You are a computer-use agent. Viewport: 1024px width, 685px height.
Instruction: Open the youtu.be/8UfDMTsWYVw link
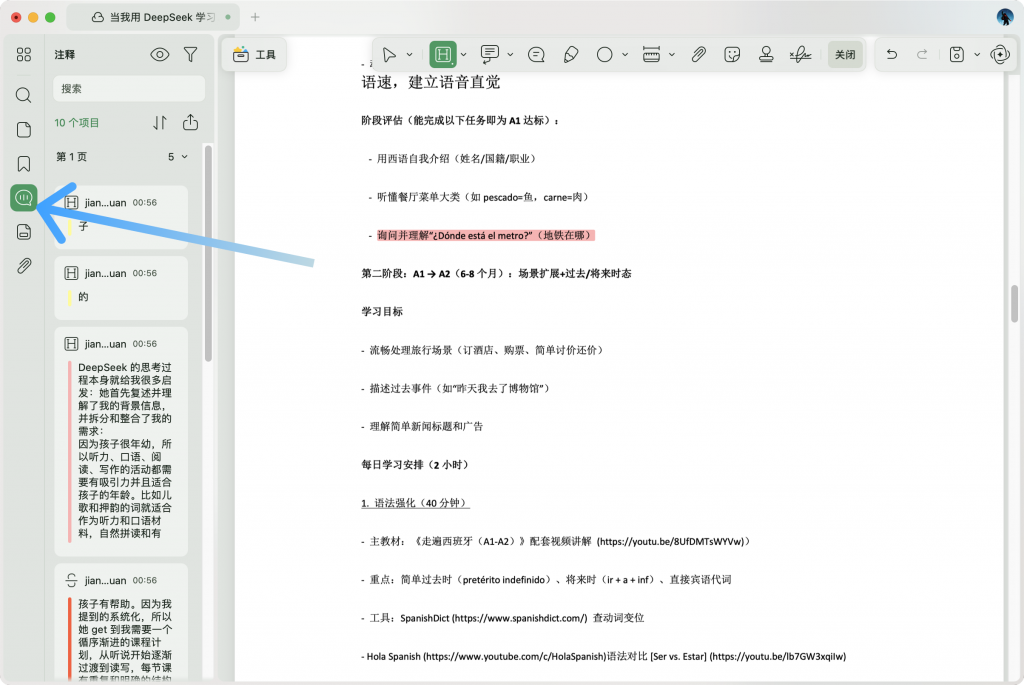click(671, 541)
